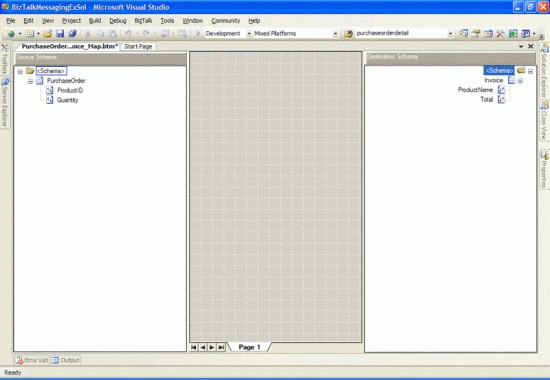Screen dimensions: 550x380
Task: Open the BizTalk menu
Action: (x=143, y=21)
